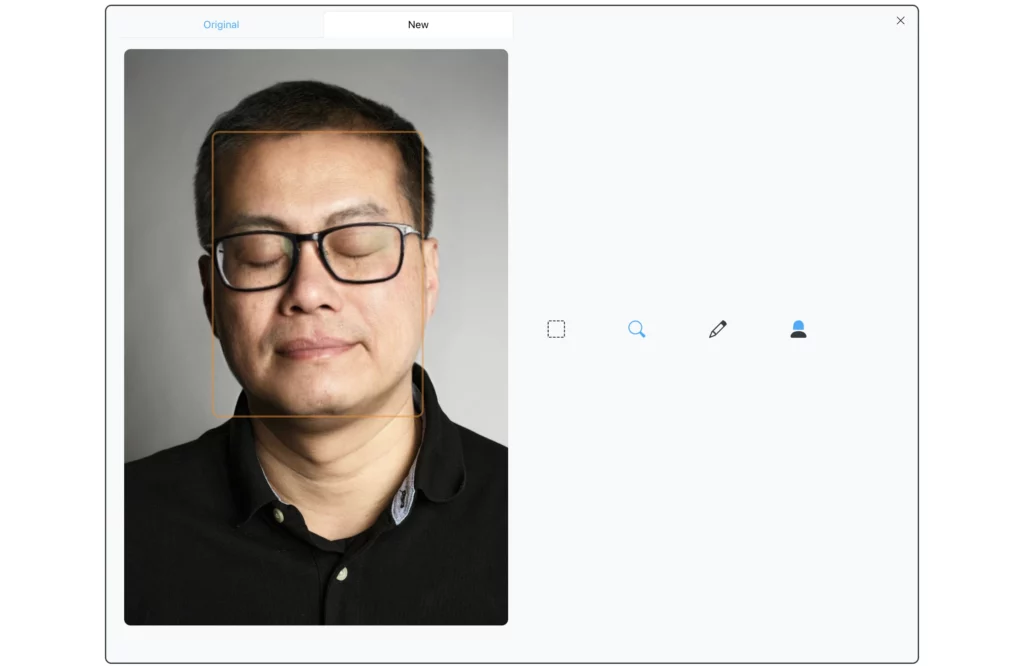Dismiss the dialog with the X

pos(900,20)
